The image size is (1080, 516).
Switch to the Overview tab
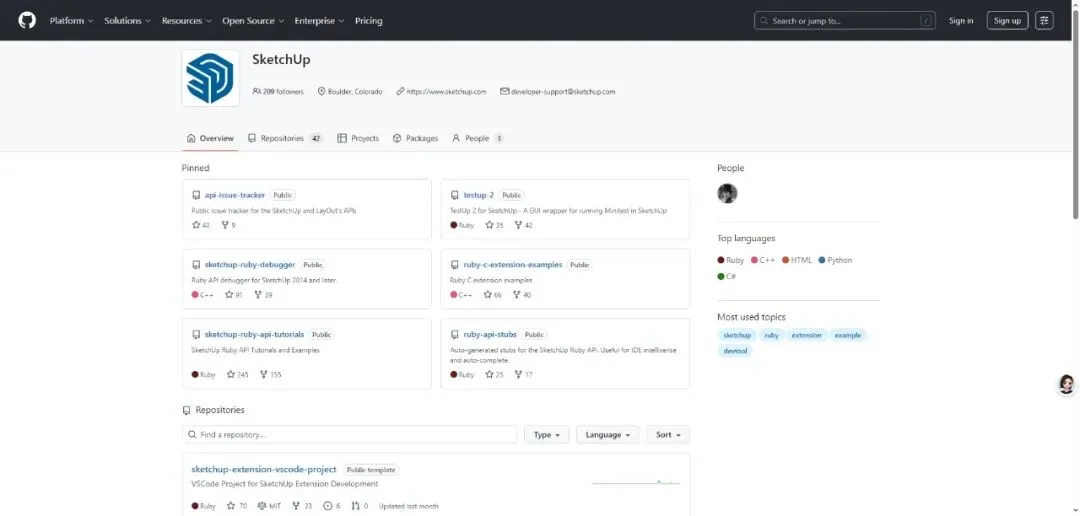coord(210,138)
